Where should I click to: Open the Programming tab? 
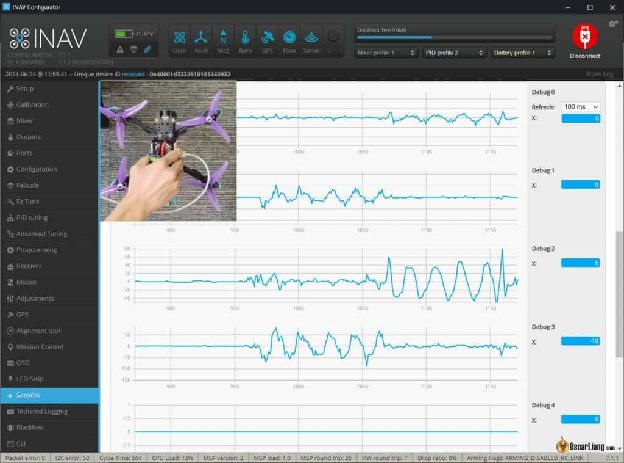49,250
